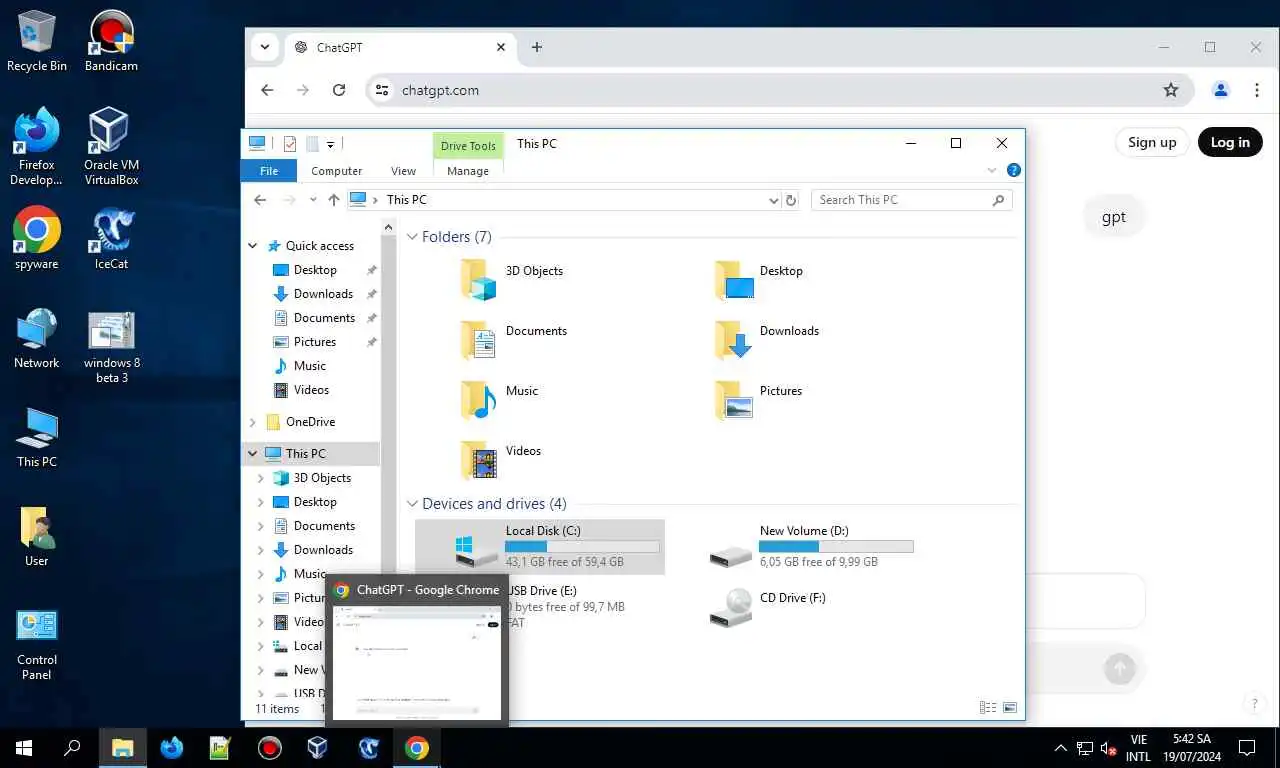Click Chrome site information icon

pos(381,90)
